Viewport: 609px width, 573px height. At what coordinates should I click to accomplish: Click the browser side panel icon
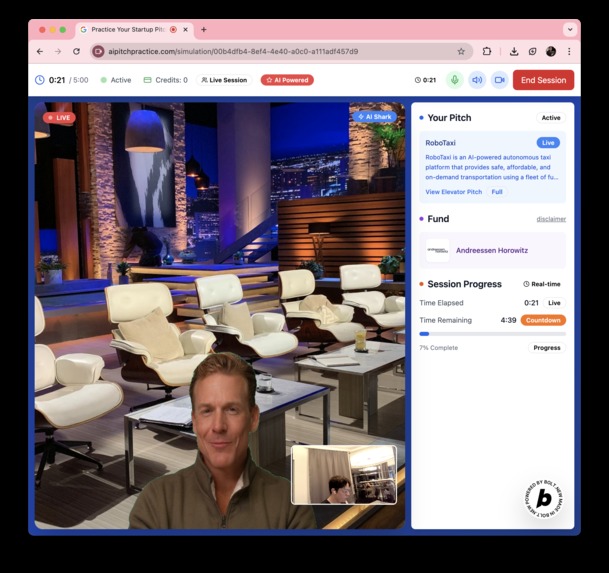tap(532, 51)
